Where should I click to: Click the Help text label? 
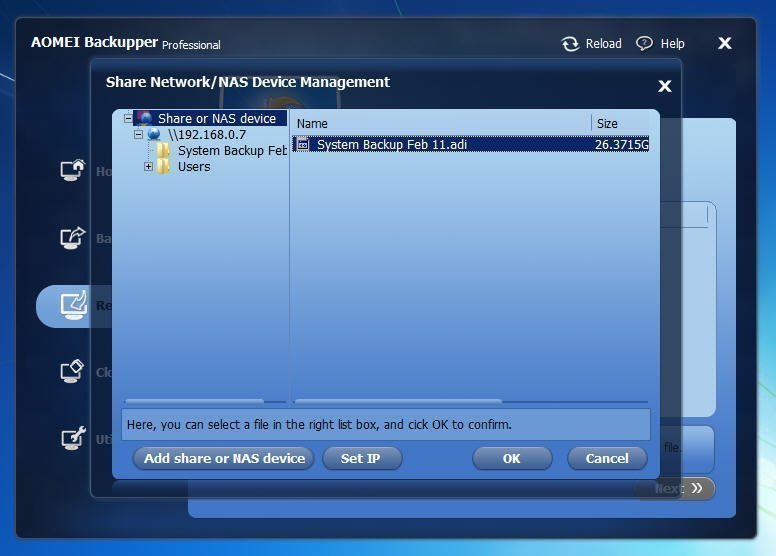point(673,44)
